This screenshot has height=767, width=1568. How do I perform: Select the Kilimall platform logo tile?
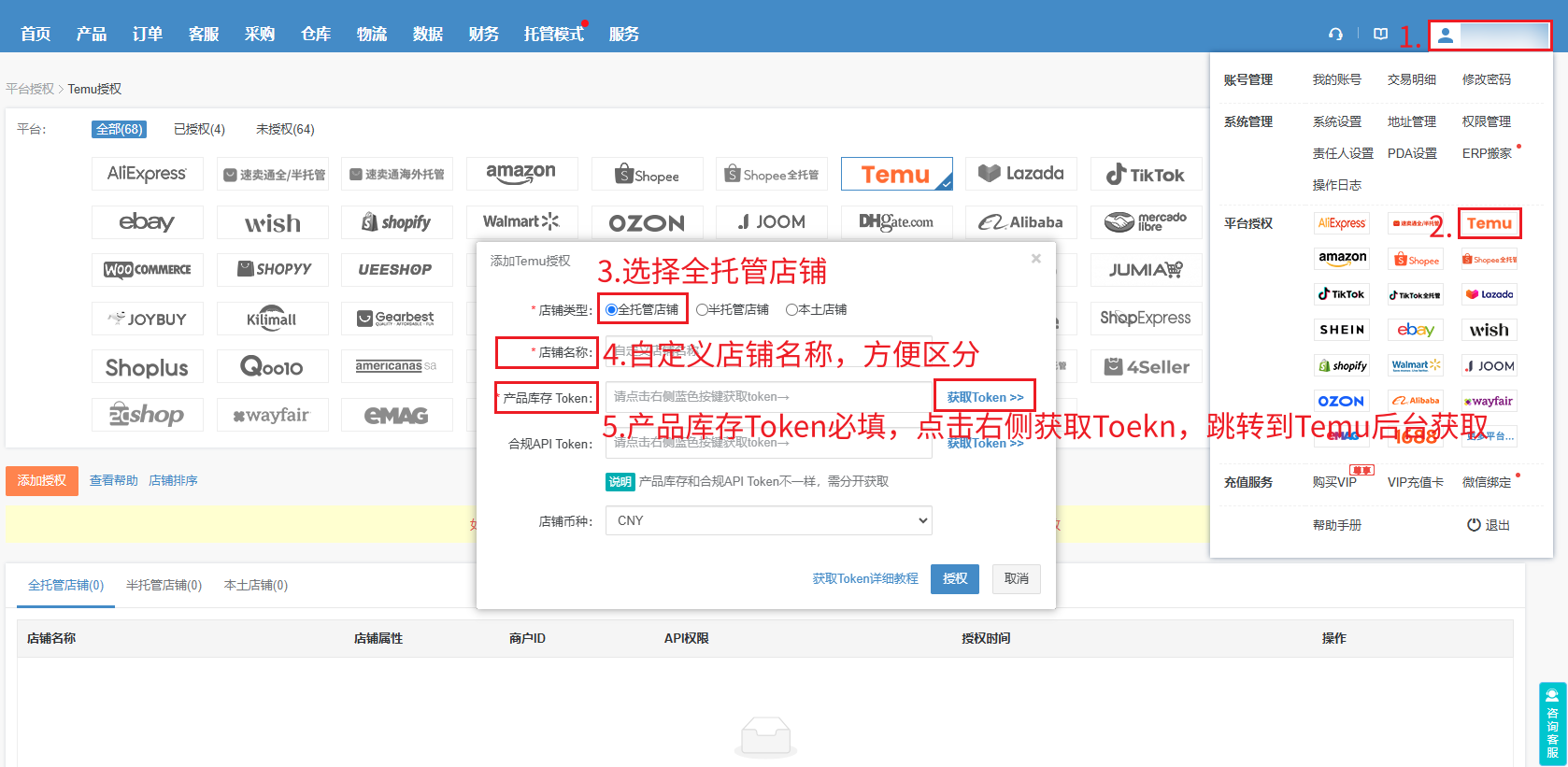272,319
